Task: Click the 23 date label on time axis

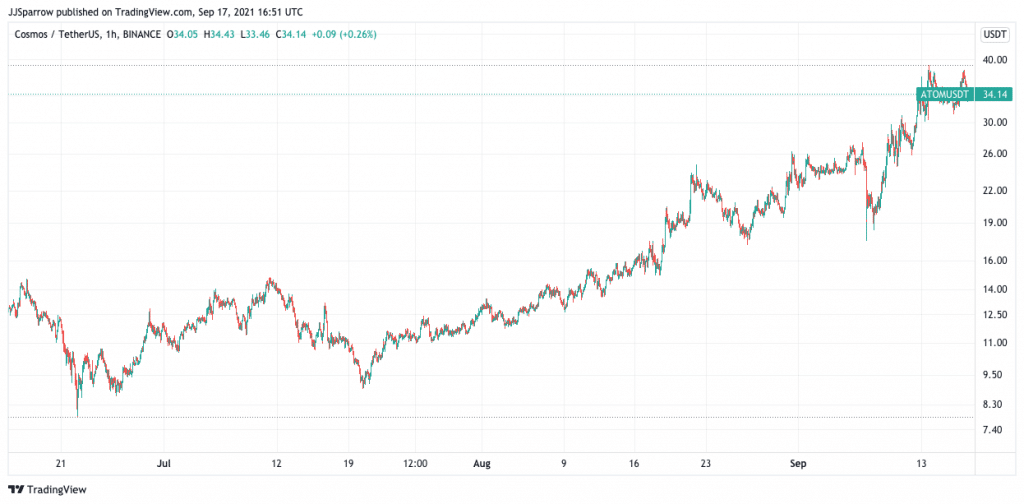Action: [x=705, y=464]
